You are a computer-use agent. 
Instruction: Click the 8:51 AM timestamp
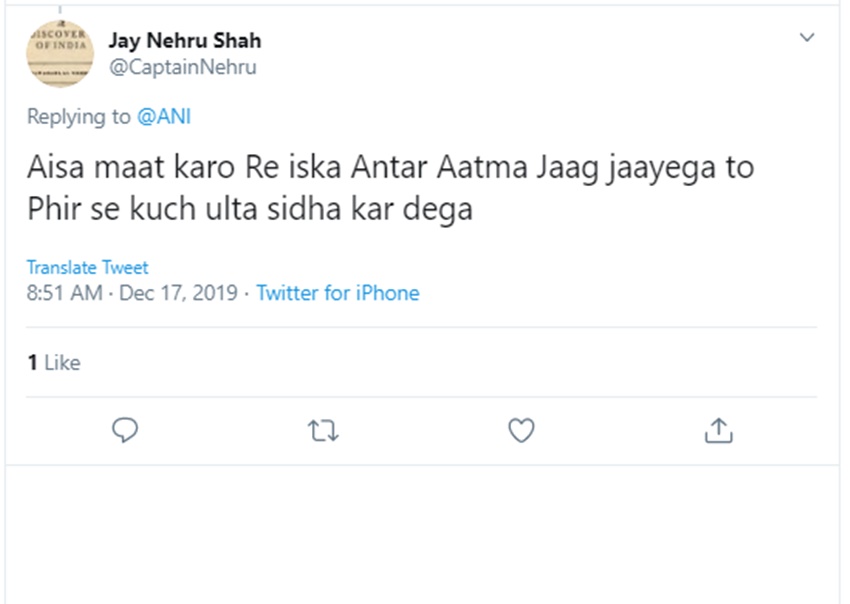click(x=63, y=293)
